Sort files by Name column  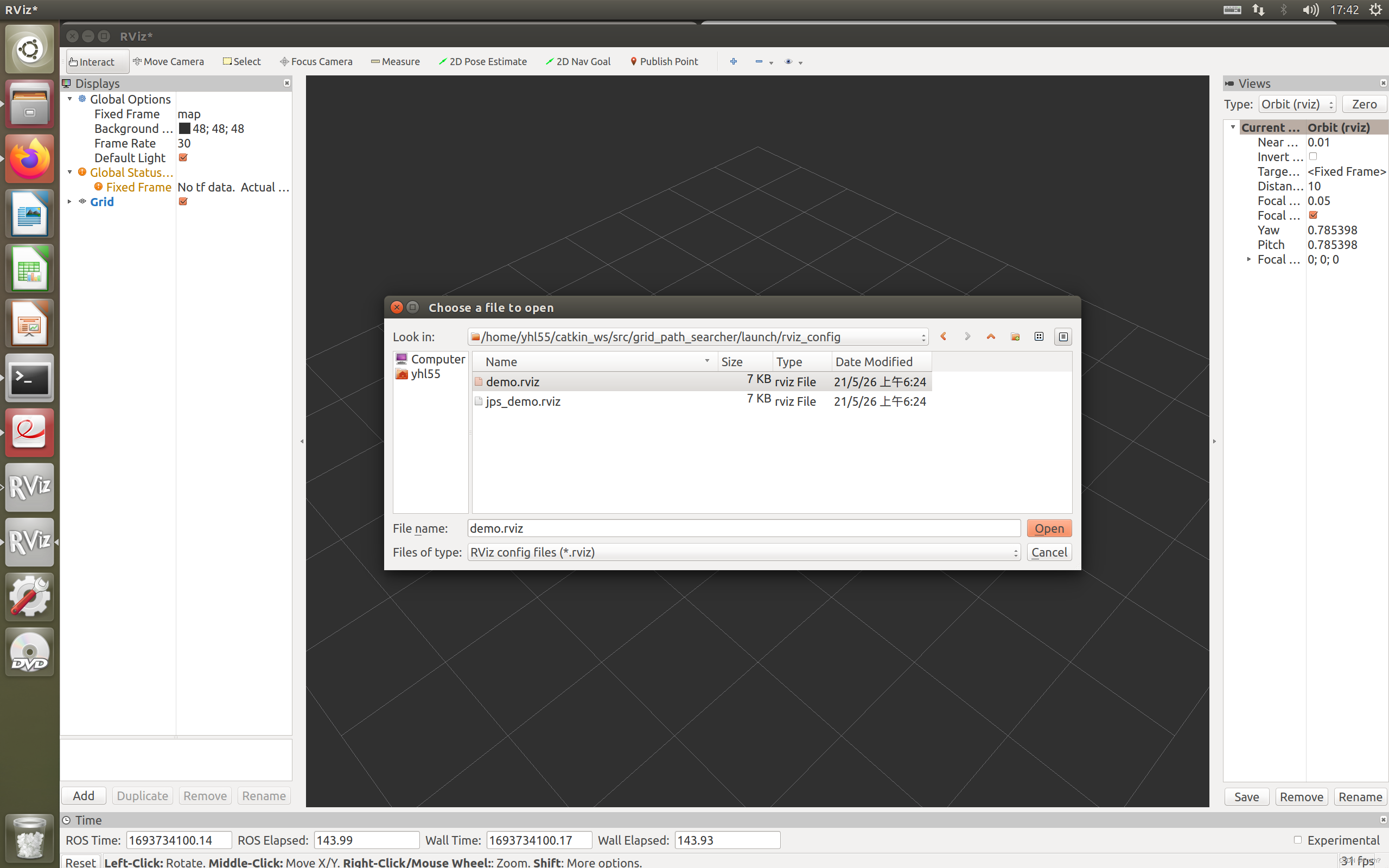(x=595, y=362)
